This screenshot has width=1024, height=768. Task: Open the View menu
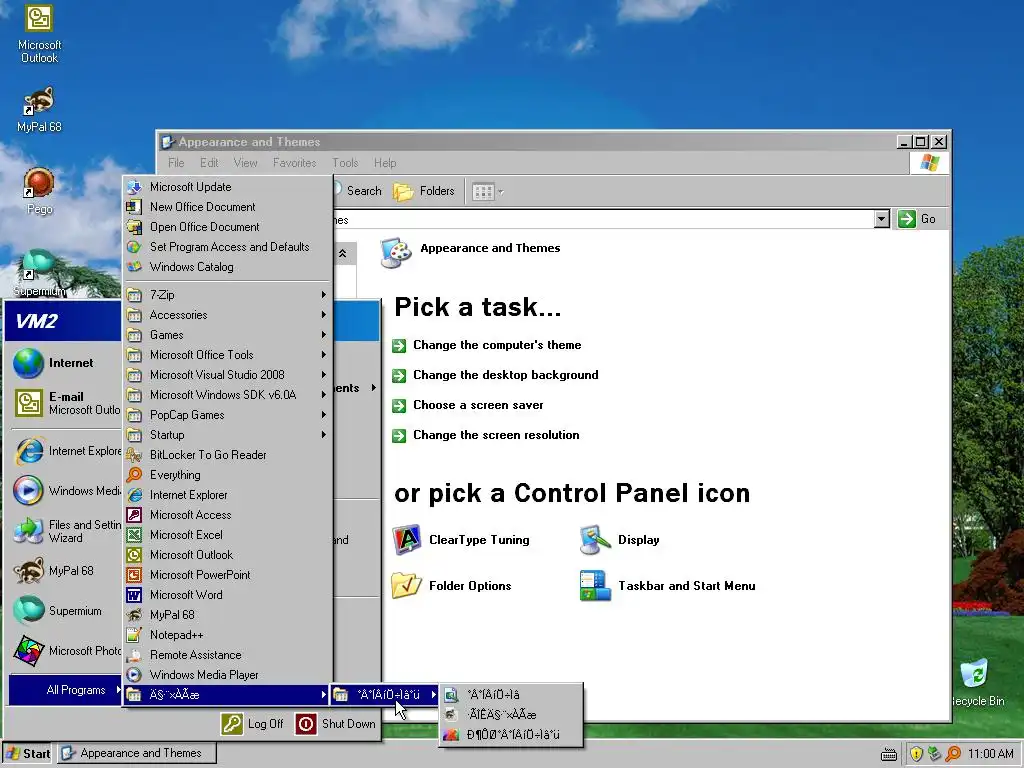(x=246, y=163)
